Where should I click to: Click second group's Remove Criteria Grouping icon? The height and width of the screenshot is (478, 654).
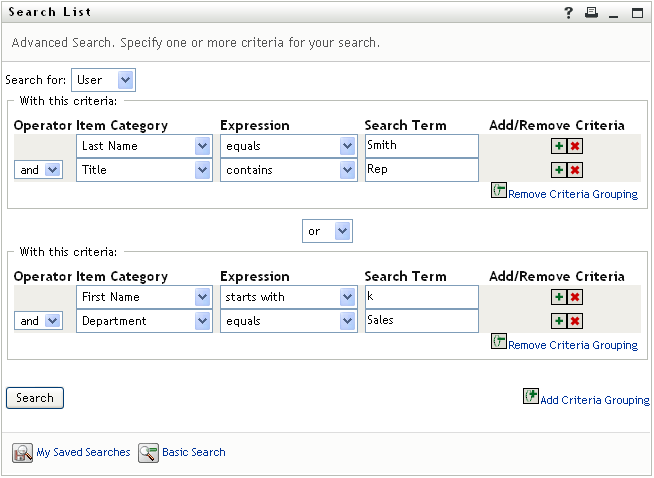(x=499, y=341)
